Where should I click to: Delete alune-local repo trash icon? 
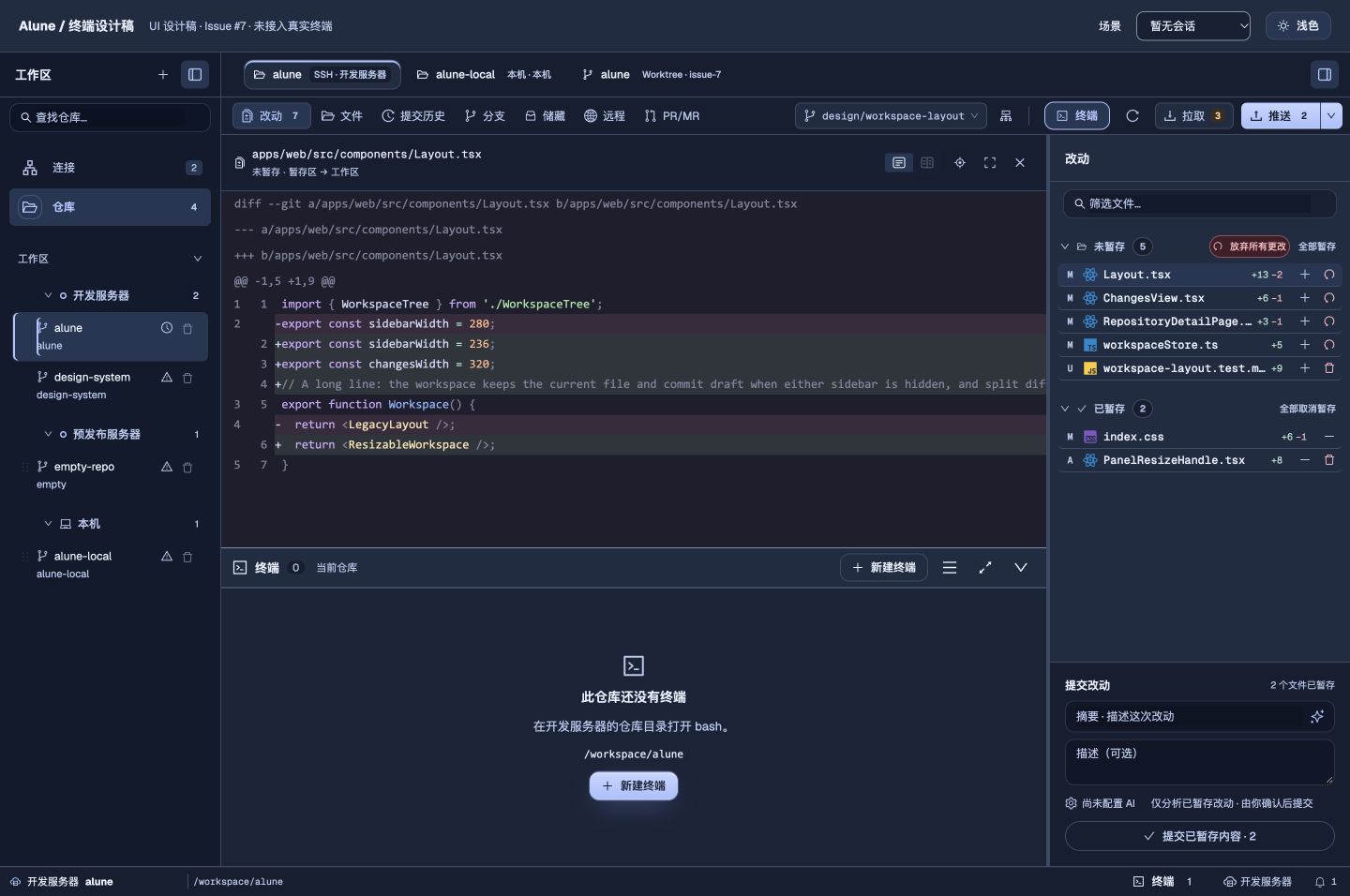point(187,557)
